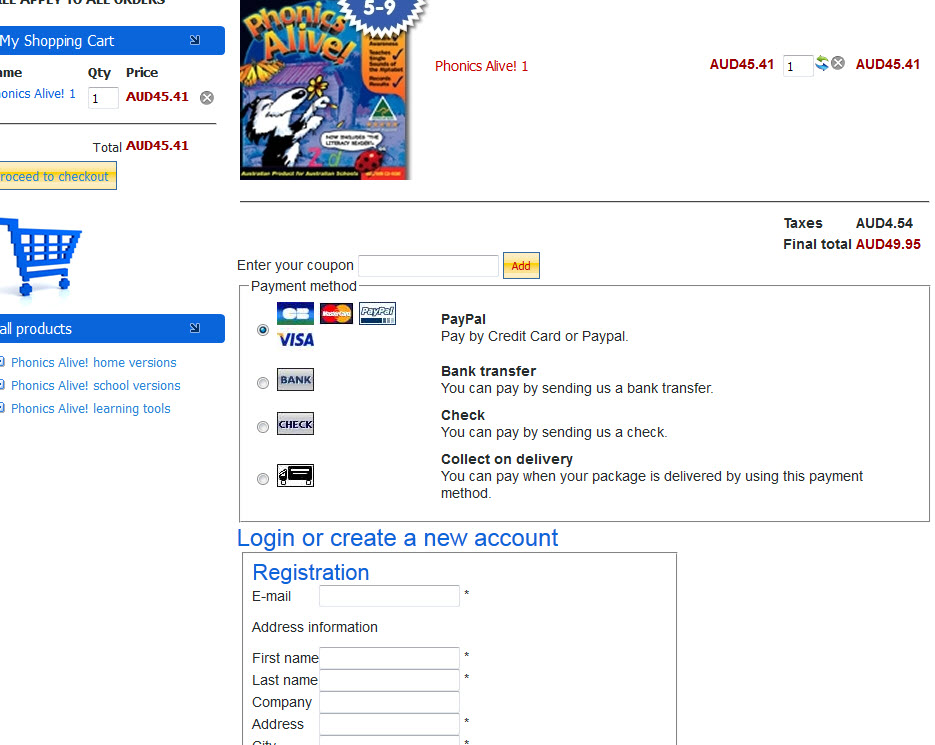Click the MasterCard logo icon
This screenshot has height=745, width=935.
336,313
